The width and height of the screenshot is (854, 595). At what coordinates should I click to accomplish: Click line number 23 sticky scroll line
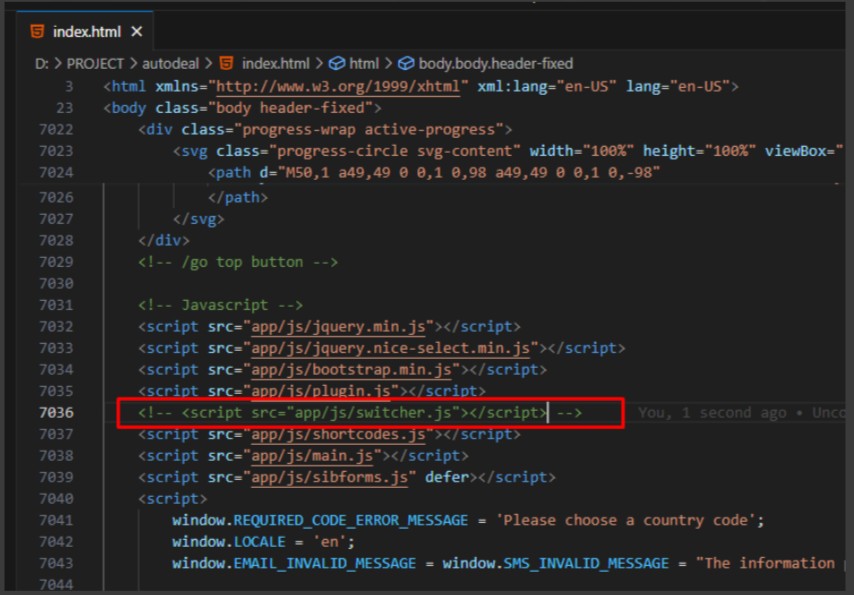tap(65, 108)
